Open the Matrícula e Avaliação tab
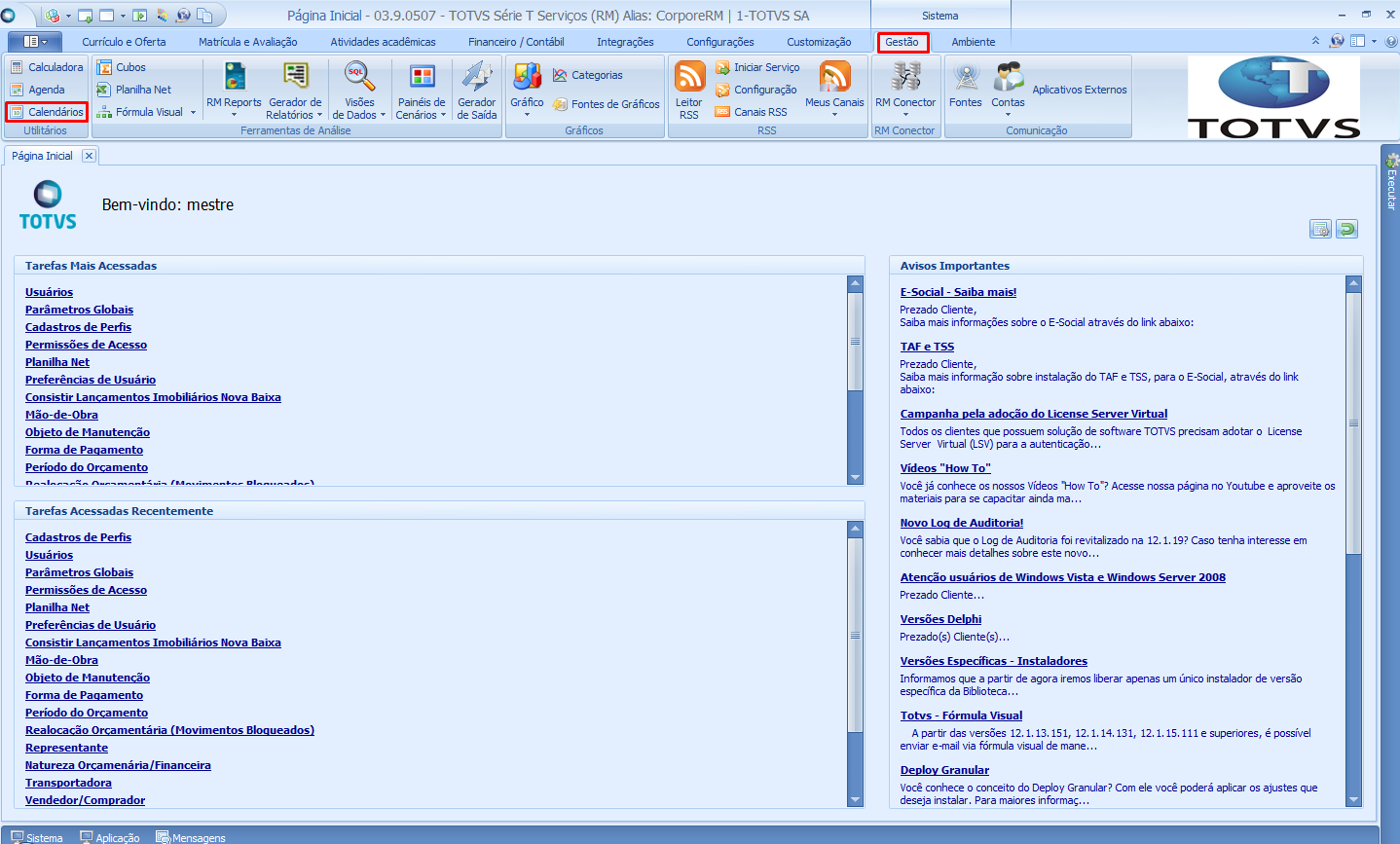Screen dimensions: 1400x844 (248, 42)
